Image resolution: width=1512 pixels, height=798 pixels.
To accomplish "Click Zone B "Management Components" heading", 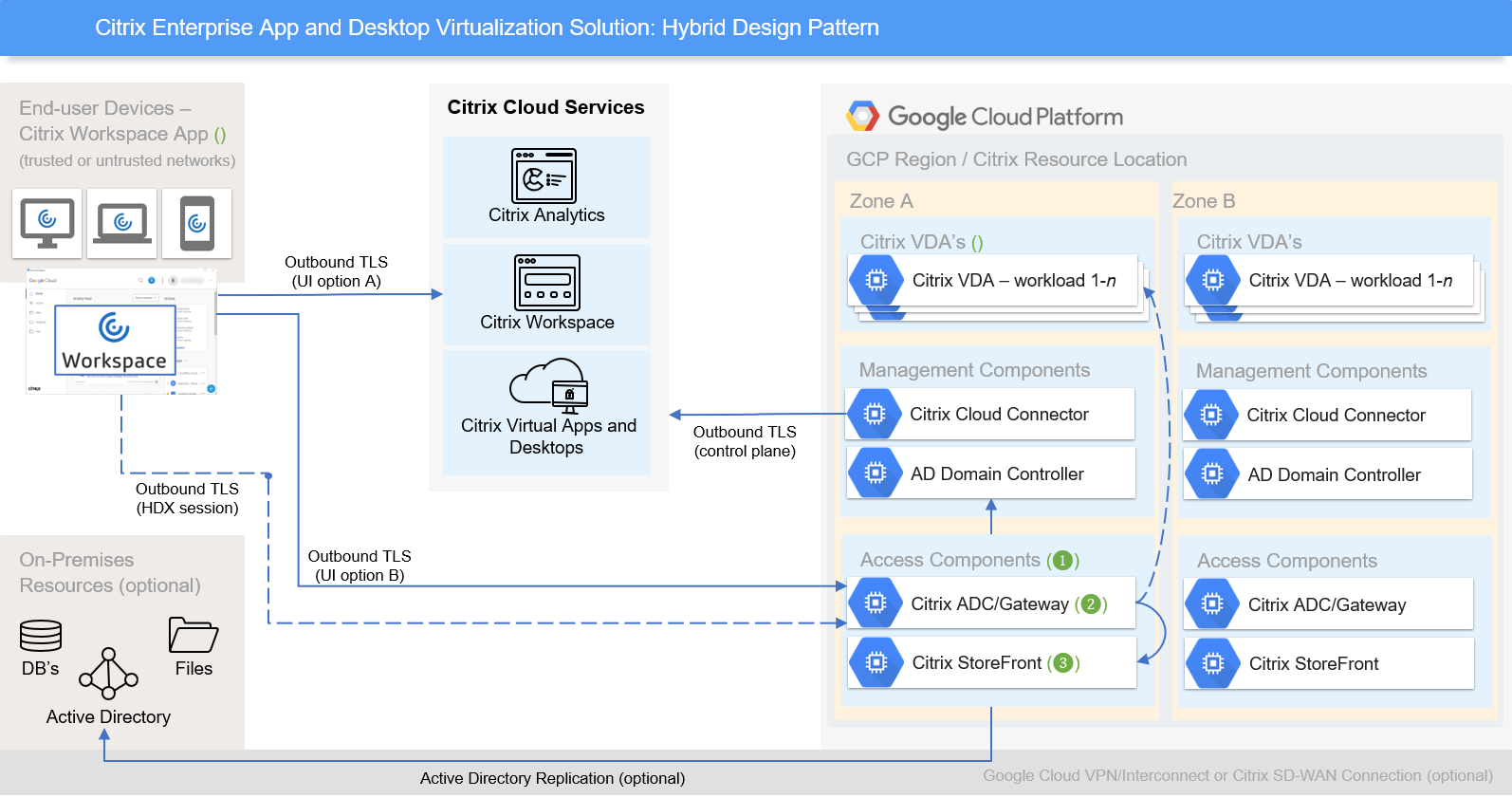I will 1311,371.
